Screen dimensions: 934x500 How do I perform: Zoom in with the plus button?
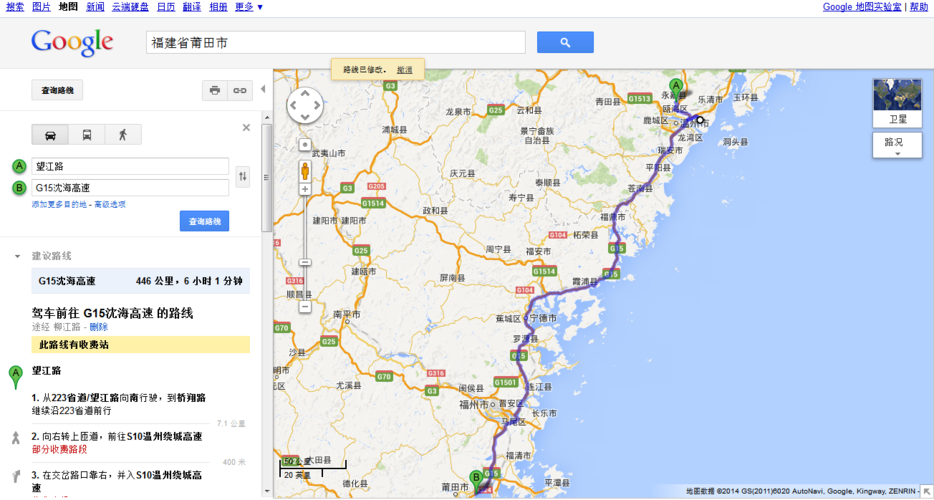[305, 189]
